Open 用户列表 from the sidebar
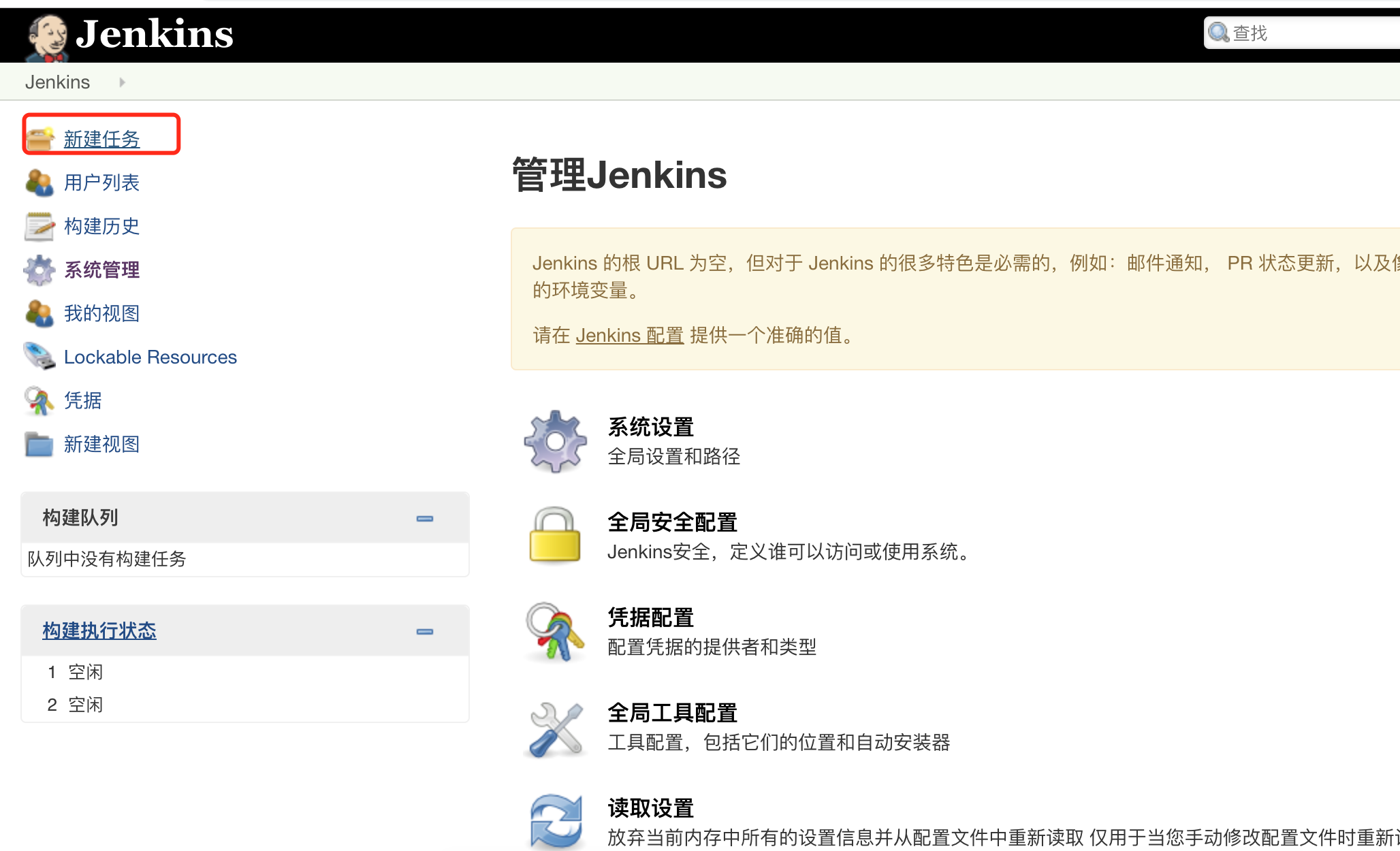 [x=101, y=182]
